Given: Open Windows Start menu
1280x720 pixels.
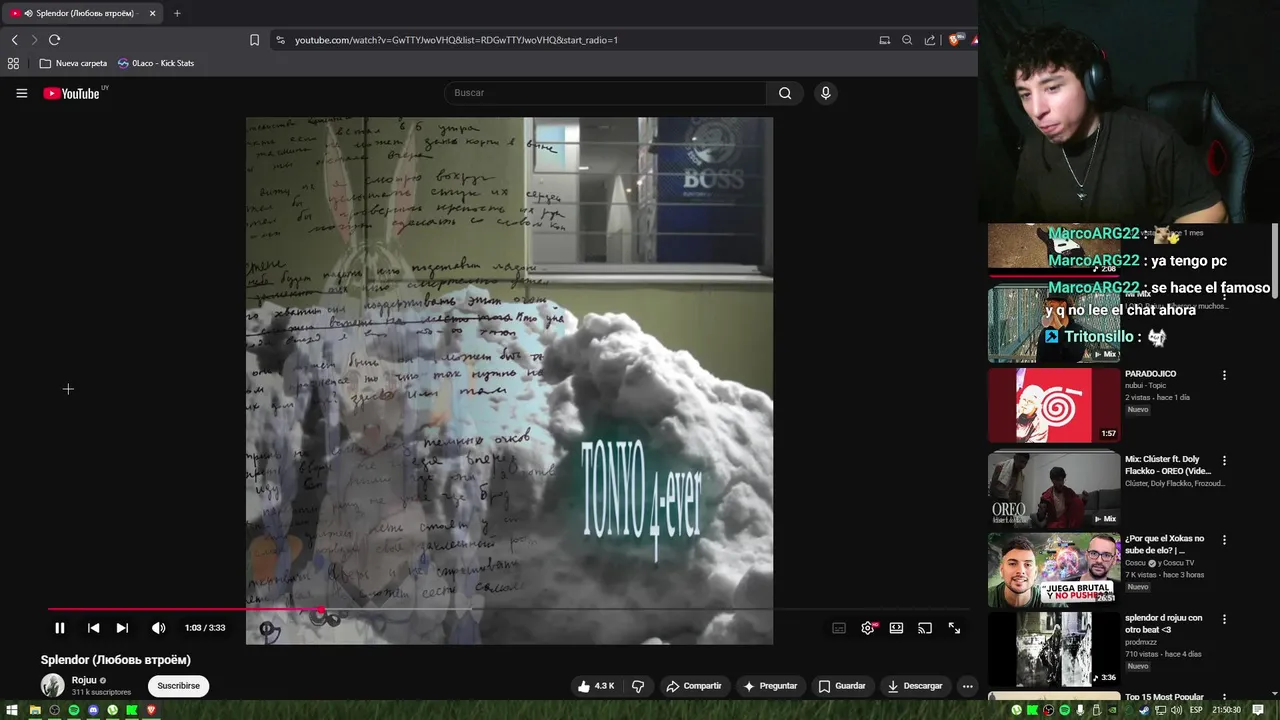Looking at the screenshot, I should pyautogui.click(x=14, y=710).
